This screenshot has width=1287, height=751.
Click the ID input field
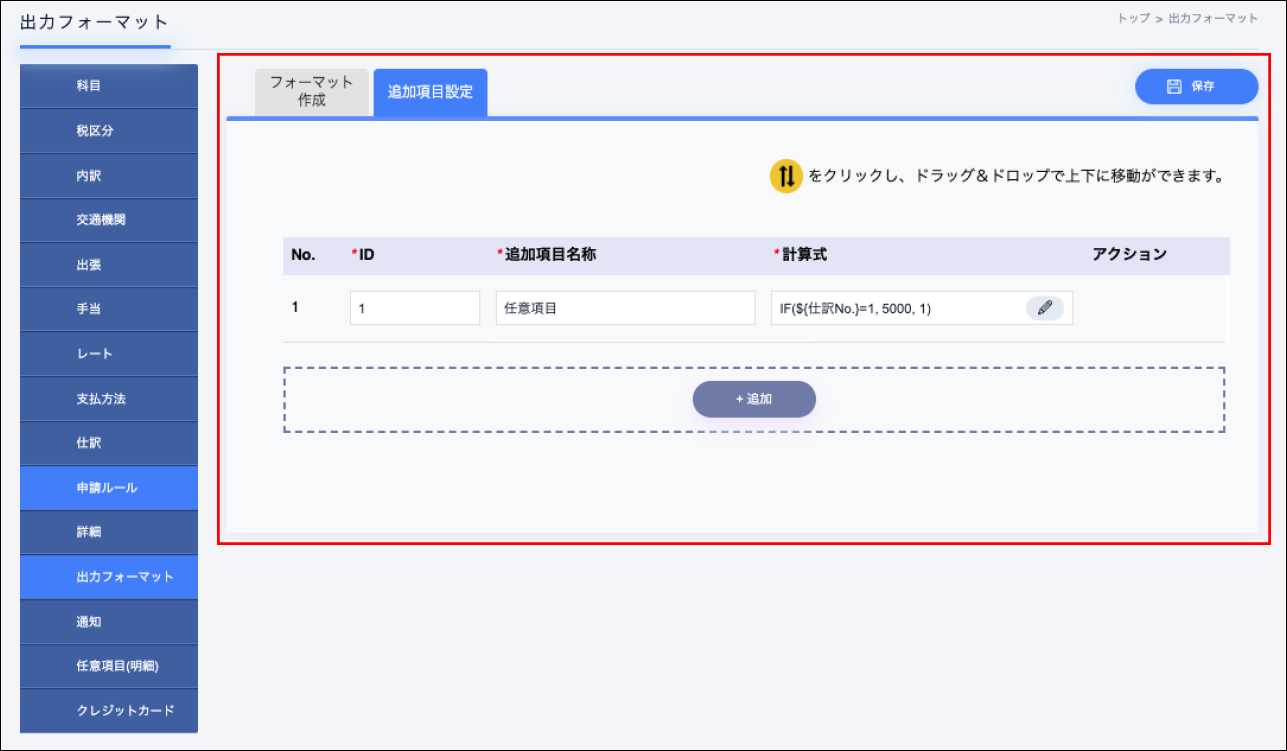pos(415,309)
